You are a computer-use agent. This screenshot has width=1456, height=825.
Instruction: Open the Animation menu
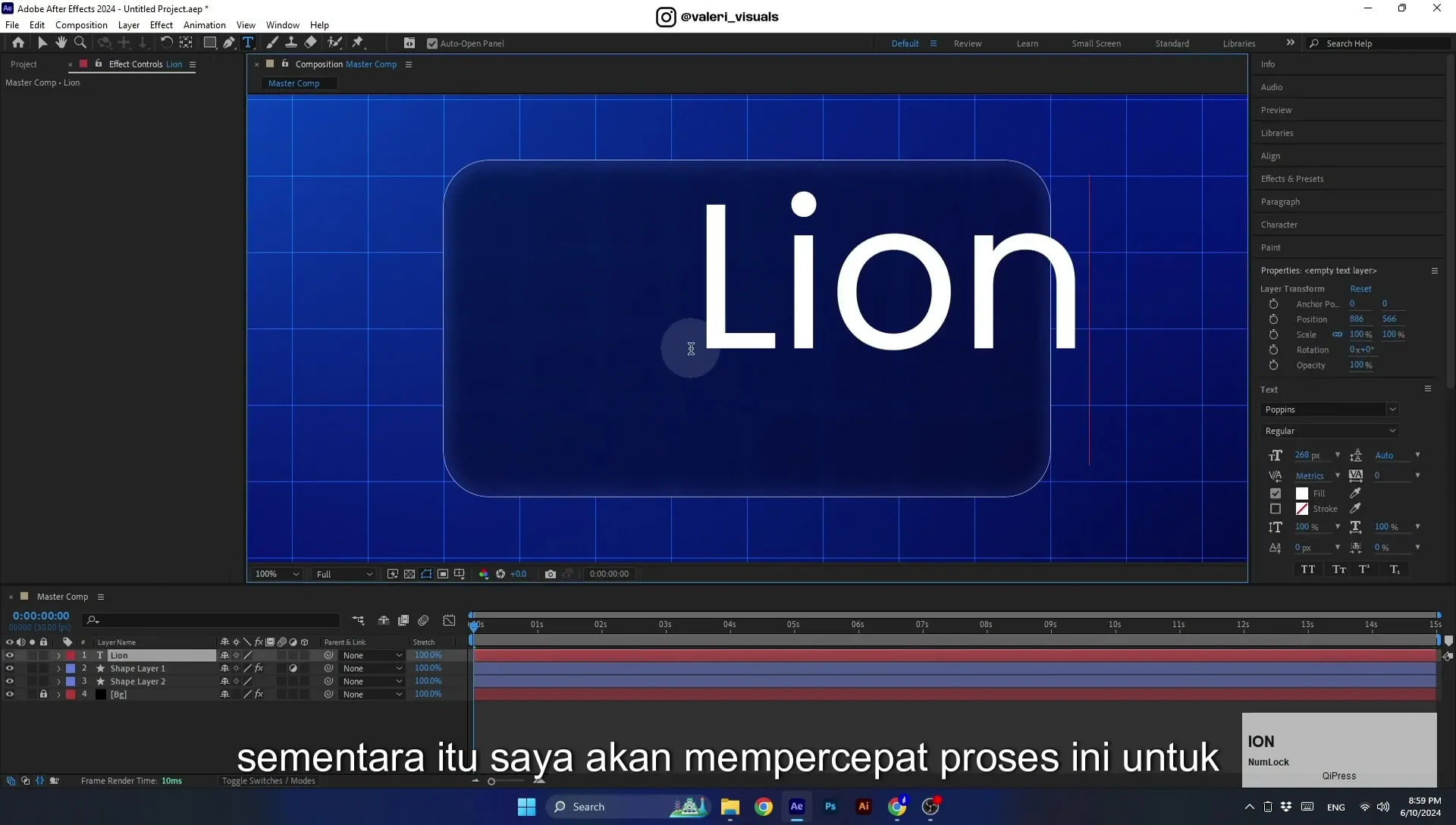pyautogui.click(x=205, y=25)
